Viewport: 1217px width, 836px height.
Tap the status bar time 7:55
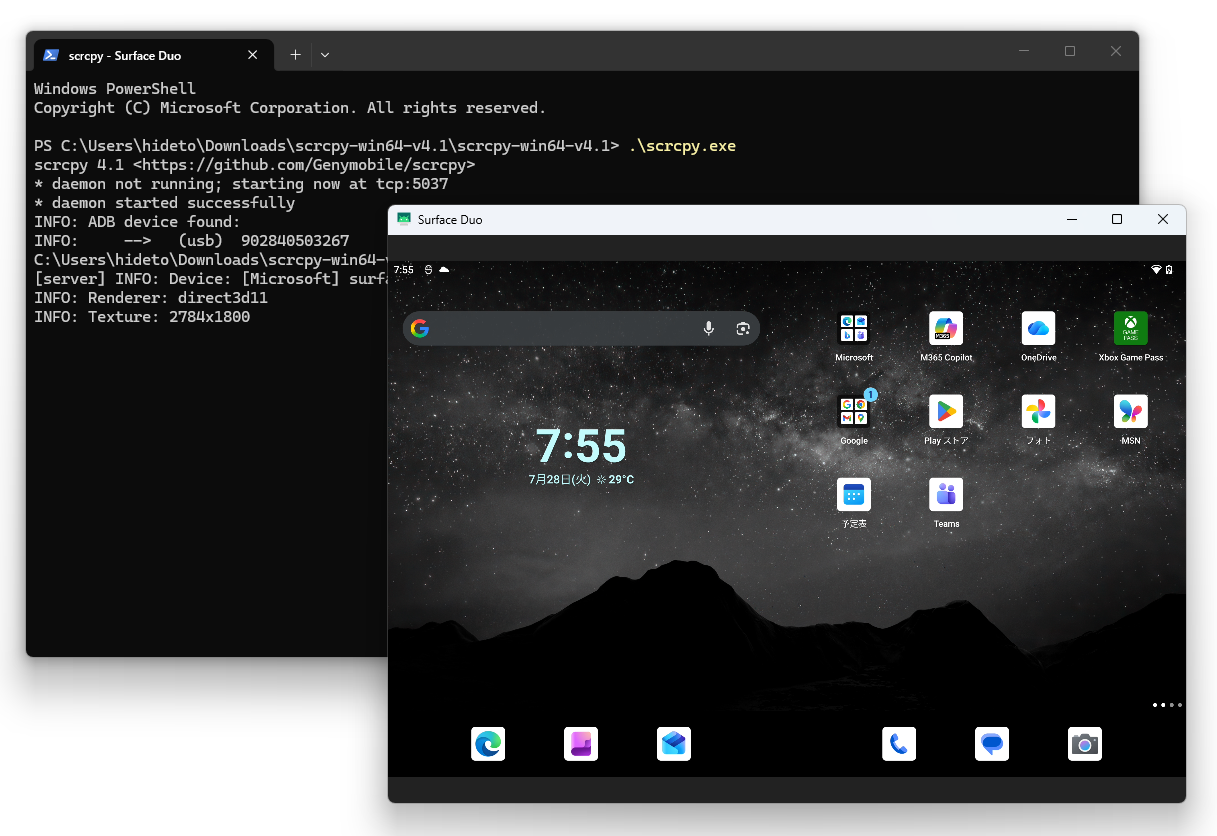404,270
